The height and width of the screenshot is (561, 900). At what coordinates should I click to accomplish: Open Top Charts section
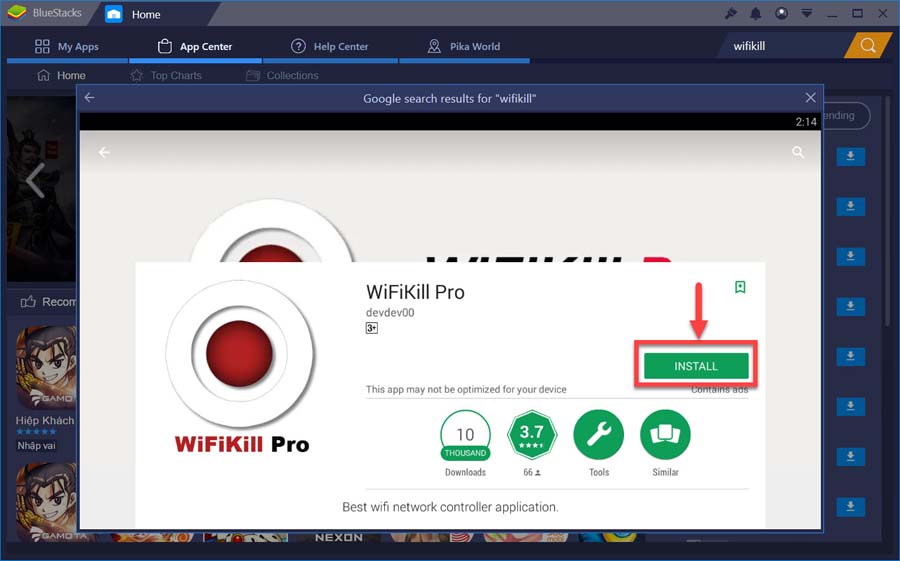[166, 75]
